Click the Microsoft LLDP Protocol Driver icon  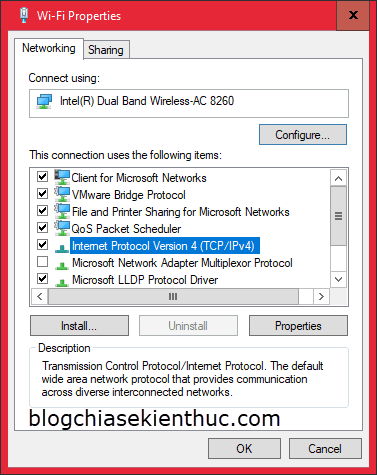pyautogui.click(x=62, y=282)
